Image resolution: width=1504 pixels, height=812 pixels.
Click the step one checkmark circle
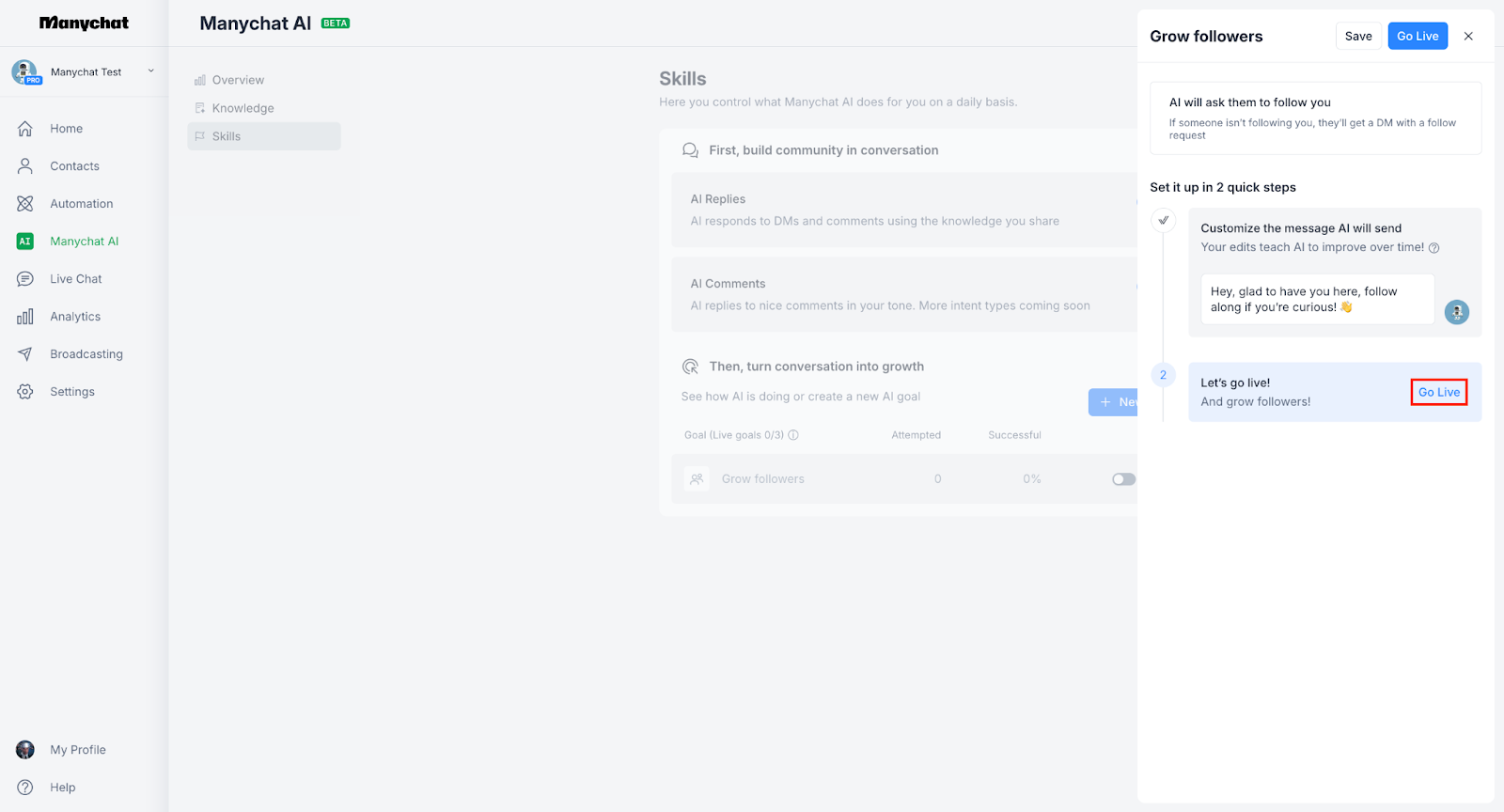1163,220
